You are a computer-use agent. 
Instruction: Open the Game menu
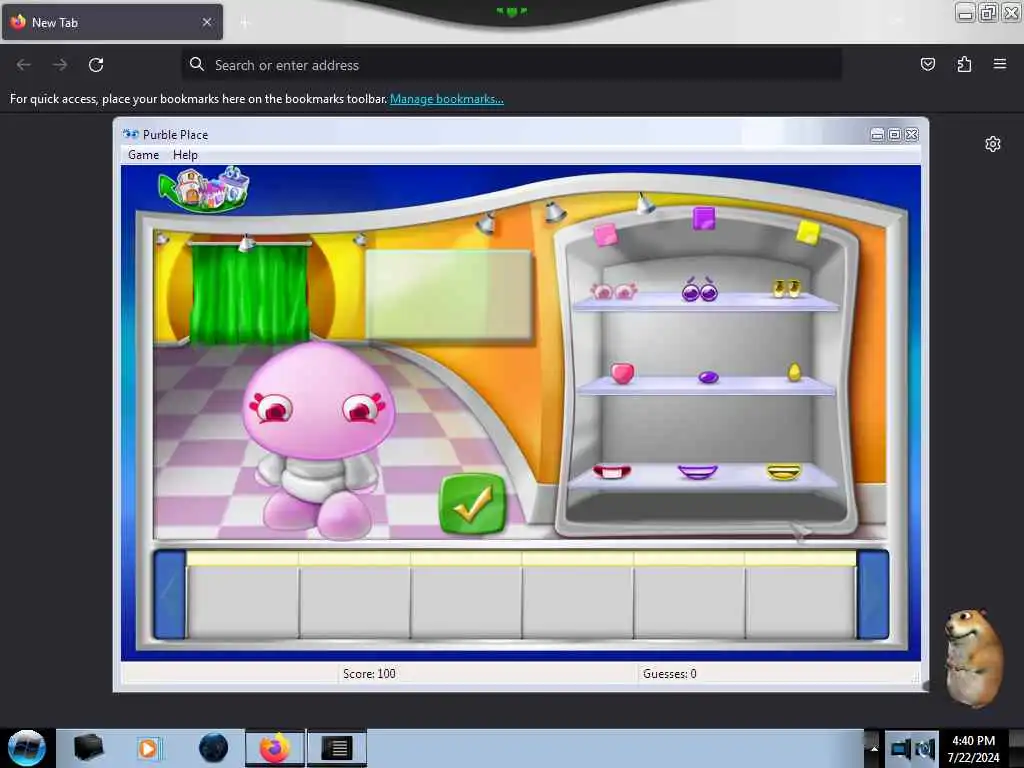point(144,155)
